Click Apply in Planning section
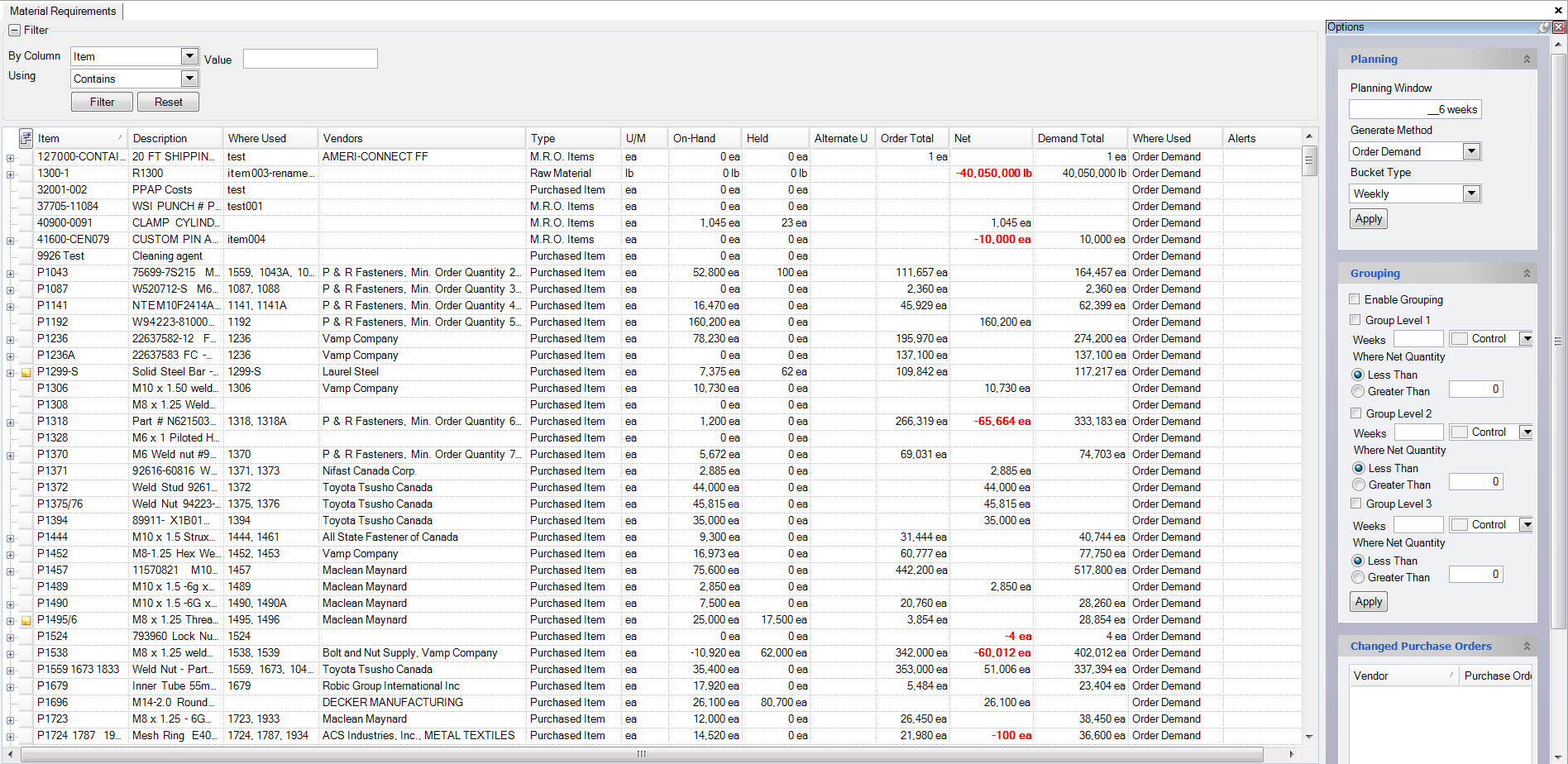The width and height of the screenshot is (1568, 764). (1369, 219)
